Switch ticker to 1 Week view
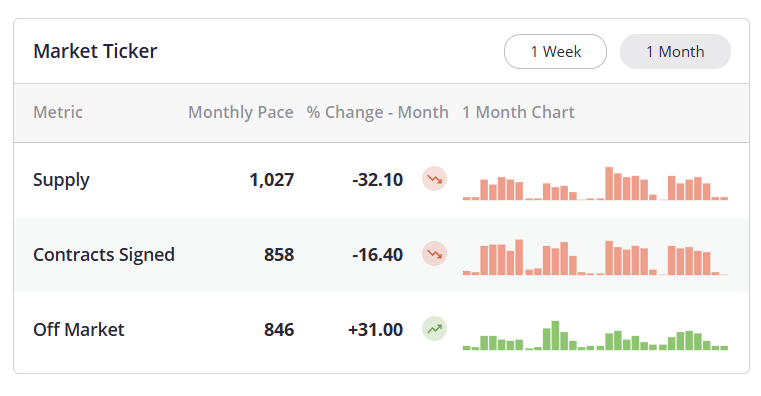Screen dimensions: 761x396 (555, 51)
